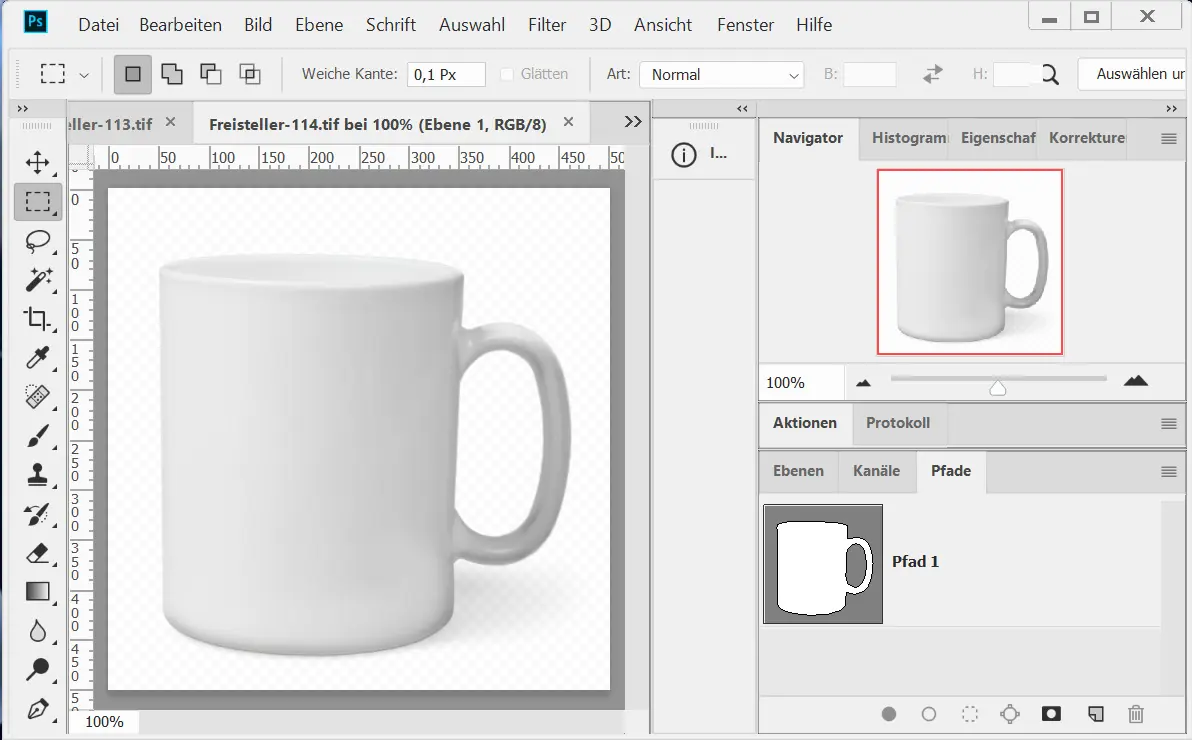Select the Move tool
The height and width of the screenshot is (740, 1192).
[37, 162]
